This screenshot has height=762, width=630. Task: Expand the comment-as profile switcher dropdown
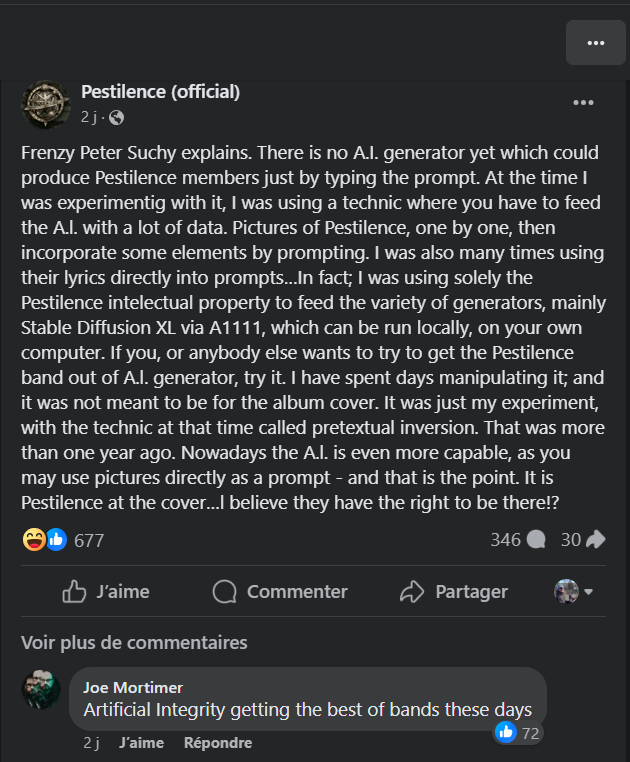pos(574,592)
